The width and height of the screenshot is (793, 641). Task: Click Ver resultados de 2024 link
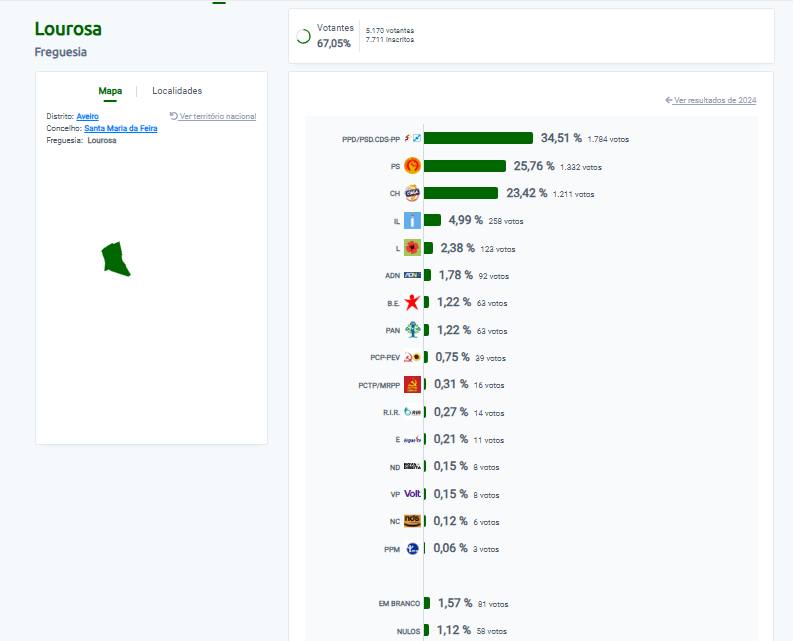tap(715, 100)
